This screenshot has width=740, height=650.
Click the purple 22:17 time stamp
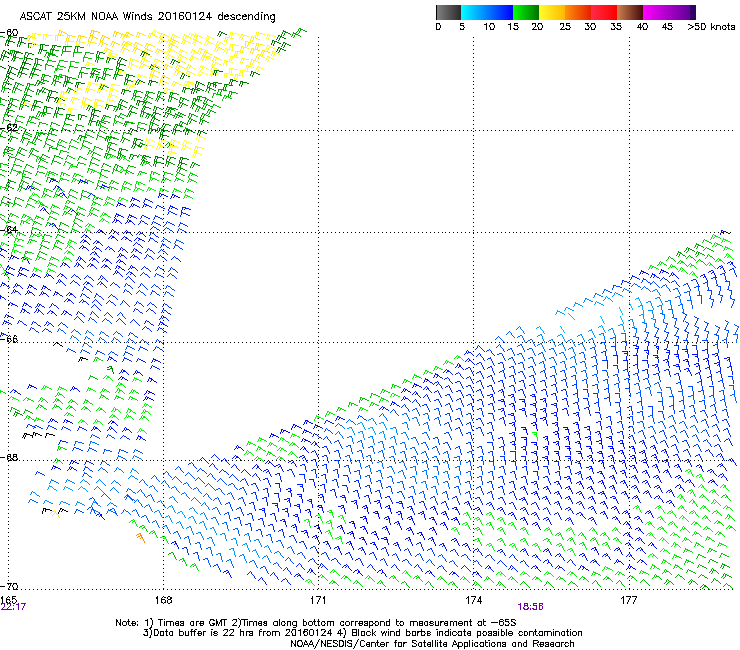coord(13,607)
